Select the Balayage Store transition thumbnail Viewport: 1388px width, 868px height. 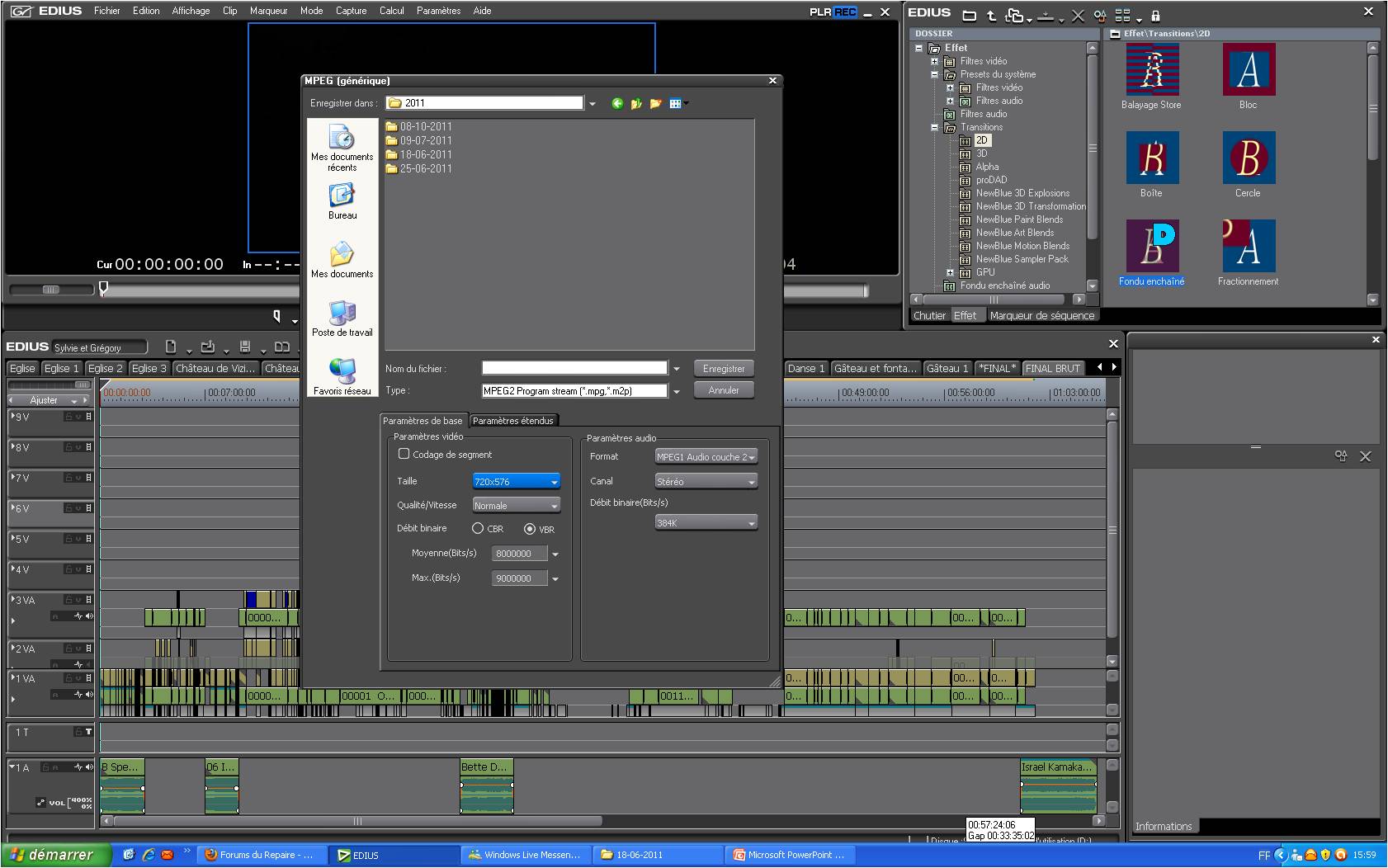click(1152, 69)
